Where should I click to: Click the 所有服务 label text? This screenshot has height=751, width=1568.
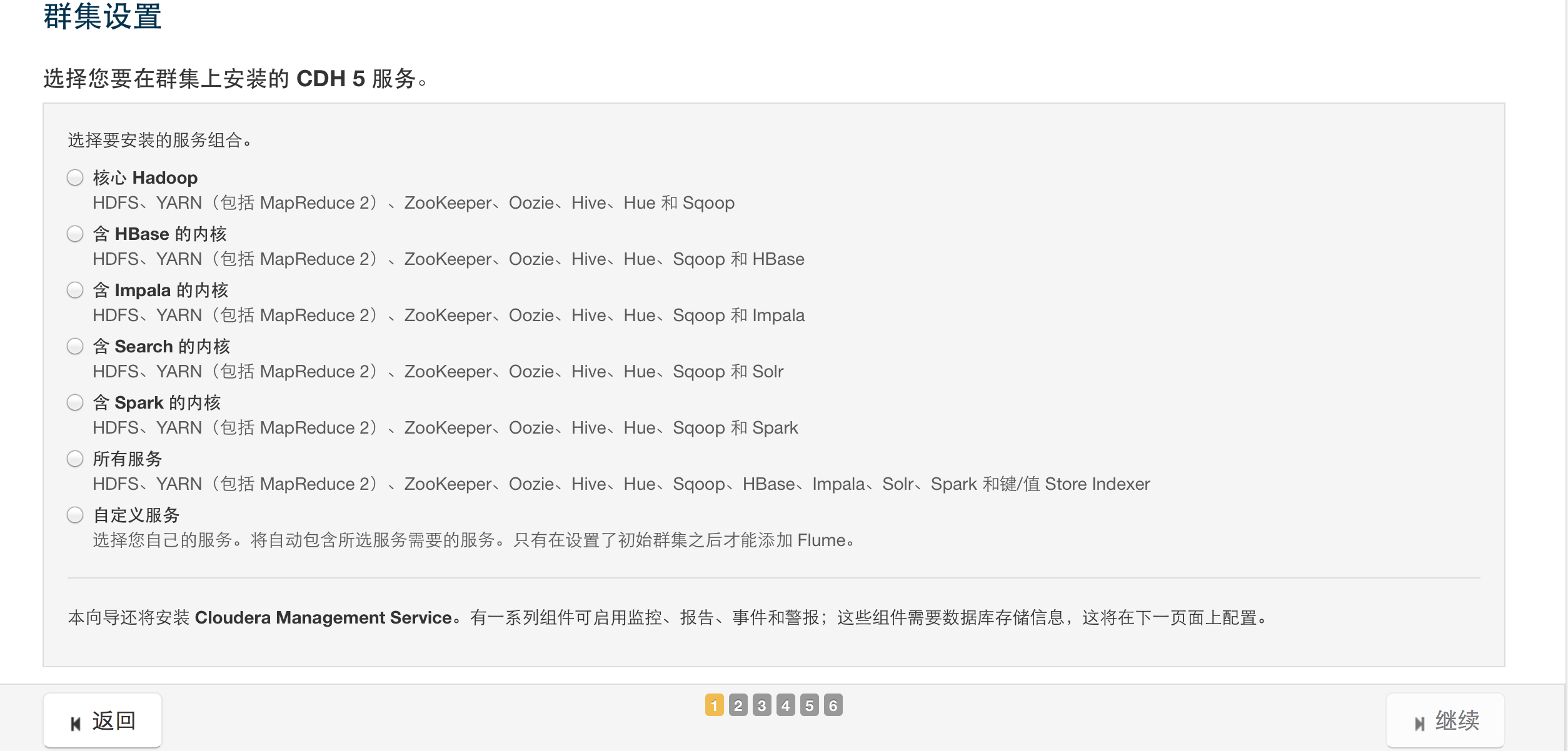pos(128,459)
